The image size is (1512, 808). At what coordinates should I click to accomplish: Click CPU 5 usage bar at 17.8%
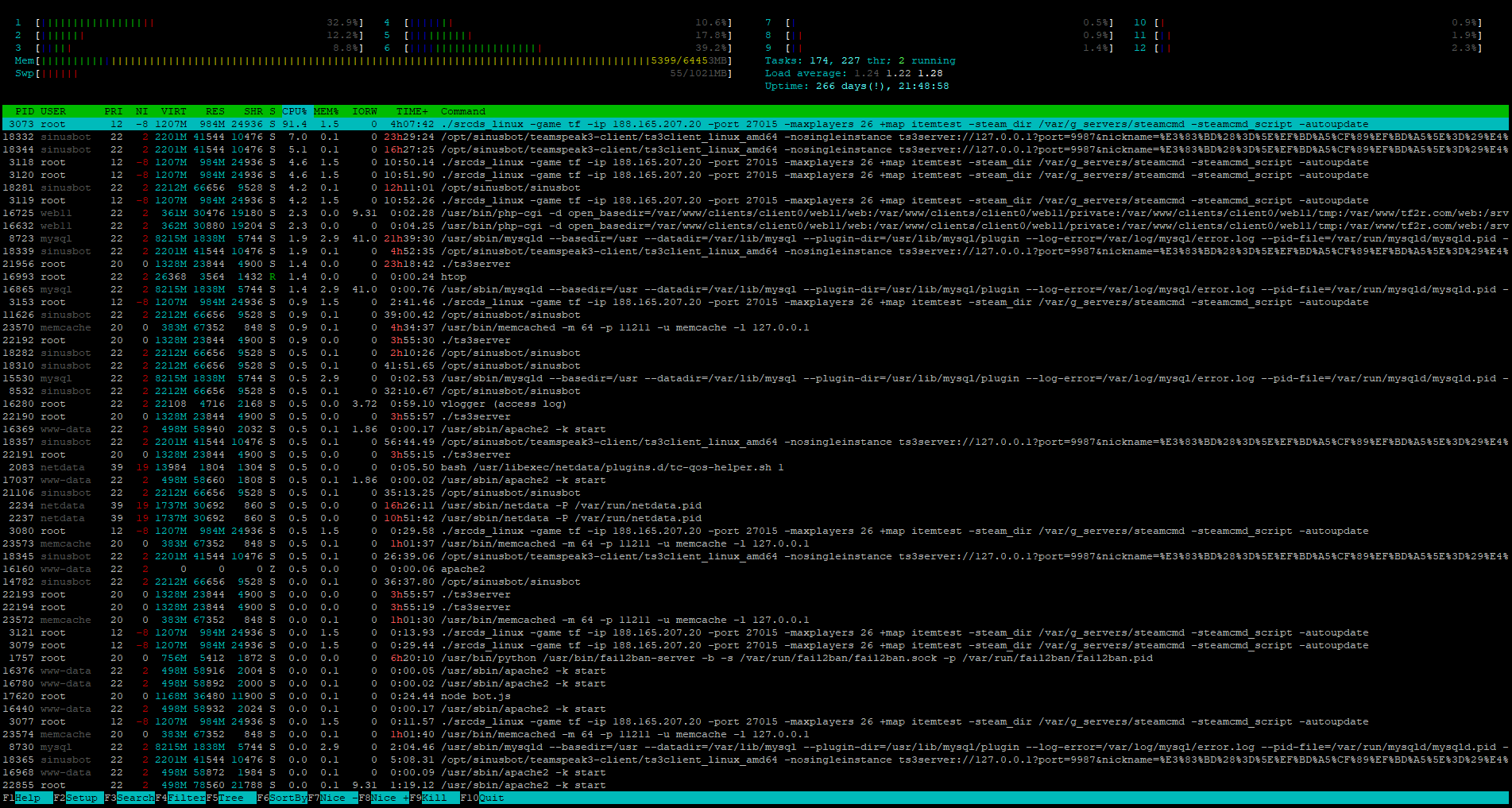(558, 35)
